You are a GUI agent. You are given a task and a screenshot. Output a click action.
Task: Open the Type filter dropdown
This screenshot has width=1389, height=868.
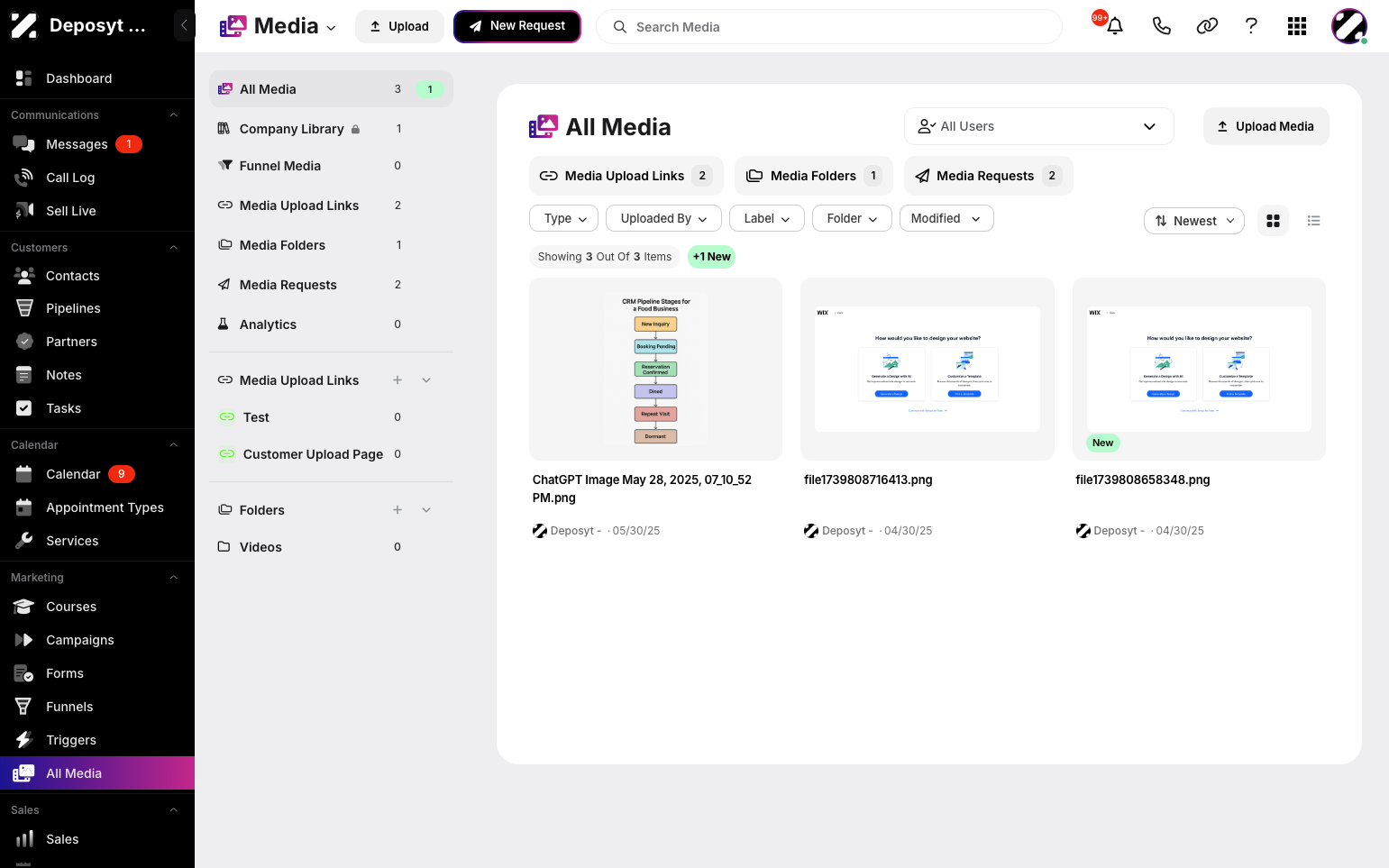[564, 218]
